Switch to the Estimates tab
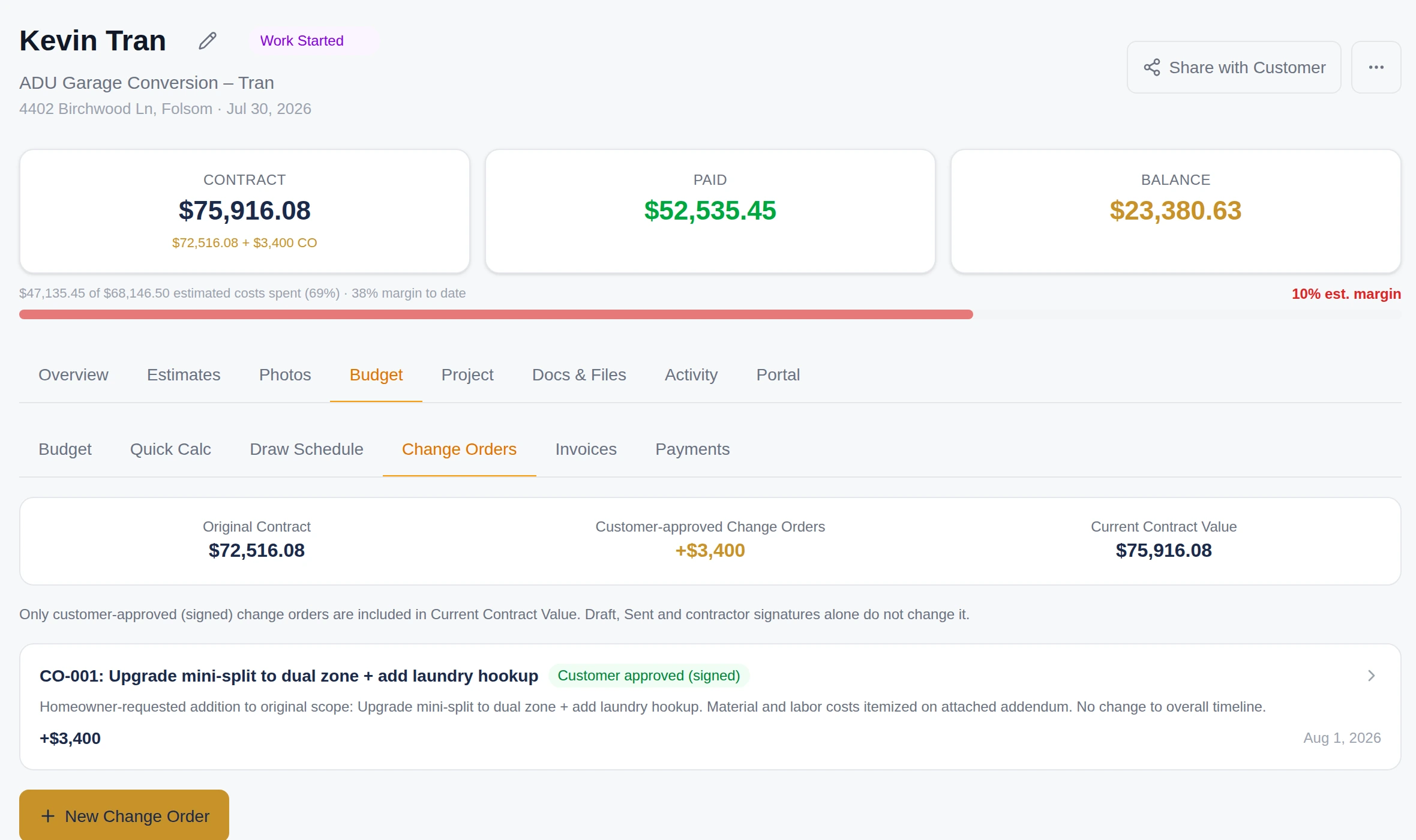The width and height of the screenshot is (1416, 840). pos(184,375)
